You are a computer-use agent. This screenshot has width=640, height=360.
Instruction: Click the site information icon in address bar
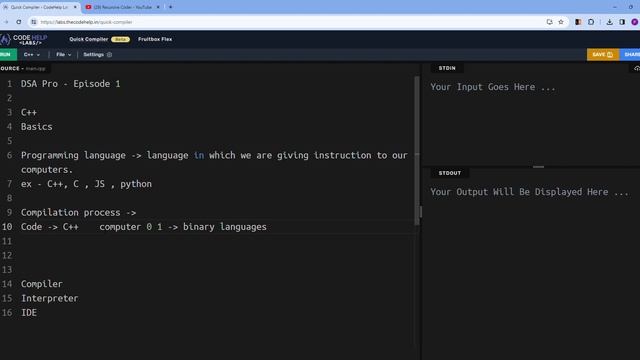[x=34, y=22]
